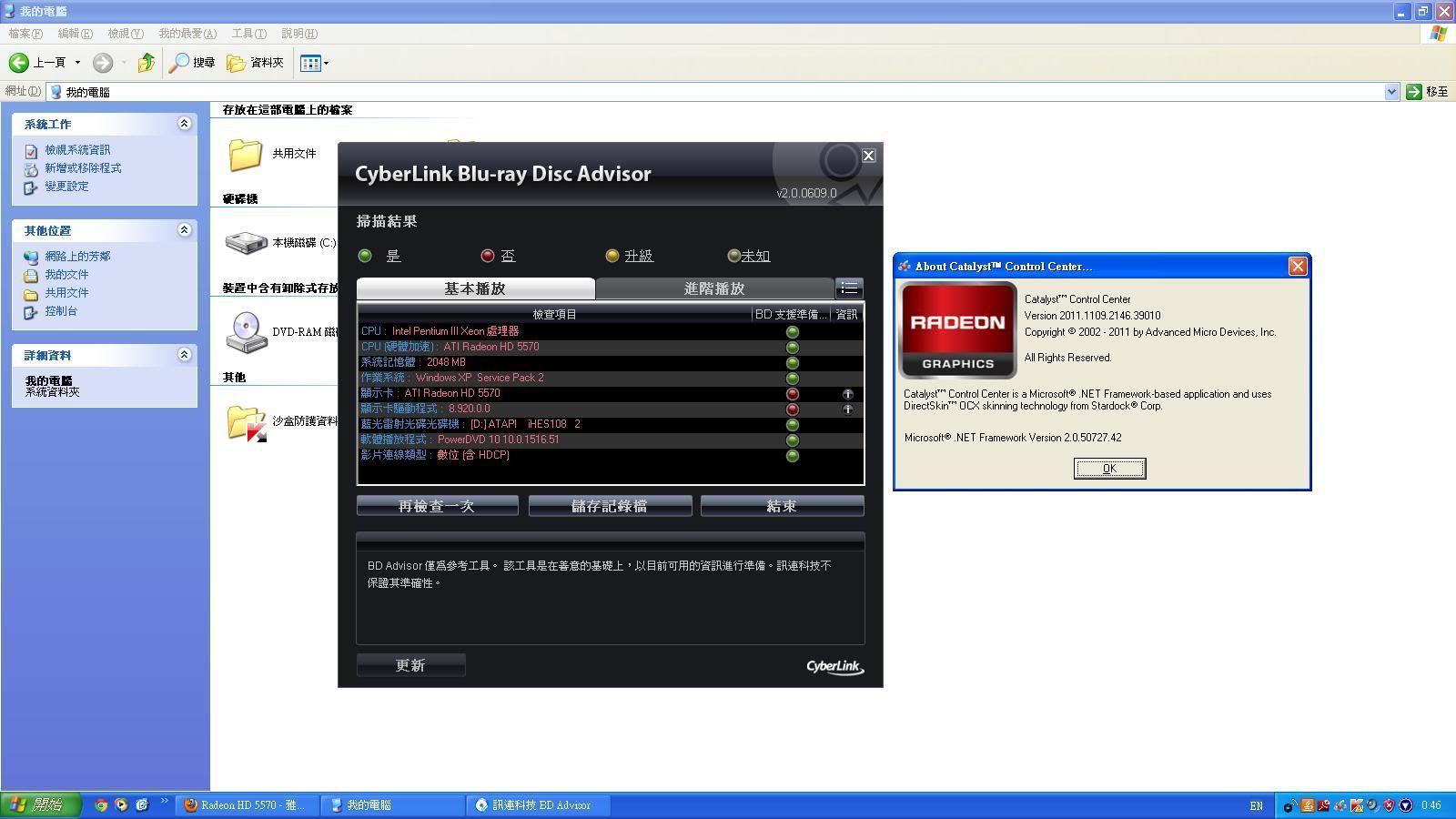Close the Blu-ray Disc Advisor window
1456x819 pixels.
[x=868, y=156]
